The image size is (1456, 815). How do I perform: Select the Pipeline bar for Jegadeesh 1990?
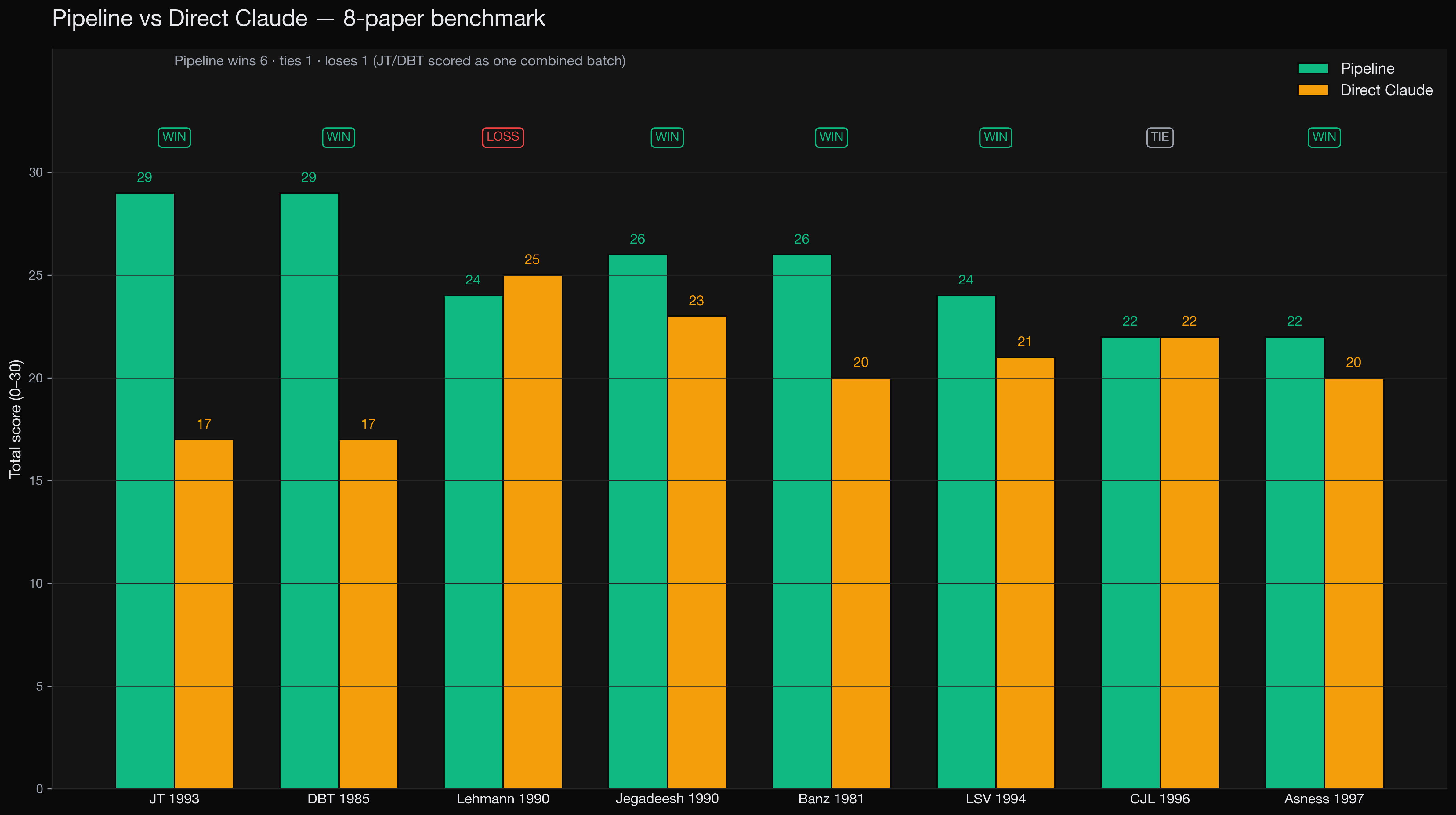[638, 509]
